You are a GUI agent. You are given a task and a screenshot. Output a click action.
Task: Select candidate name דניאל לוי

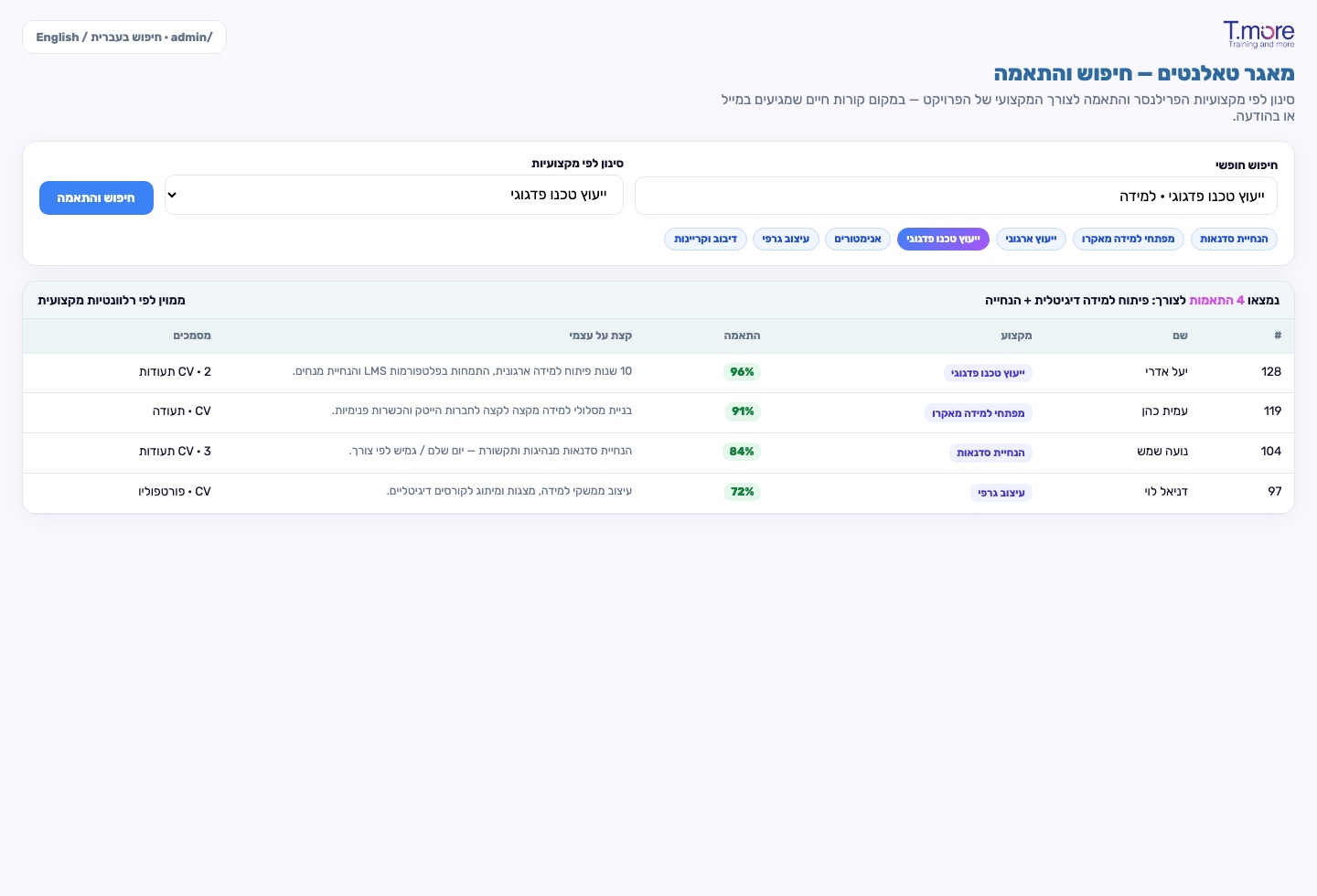tap(1166, 492)
